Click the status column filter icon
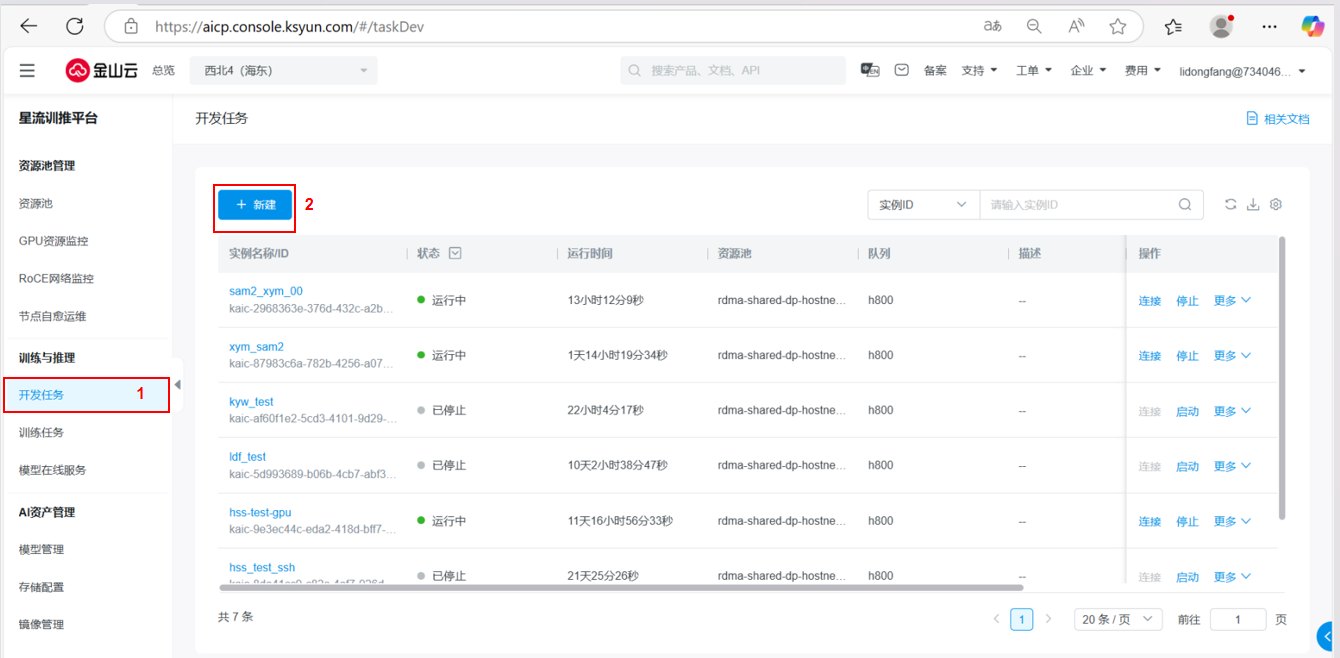This screenshot has height=658, width=1340. coord(456,254)
